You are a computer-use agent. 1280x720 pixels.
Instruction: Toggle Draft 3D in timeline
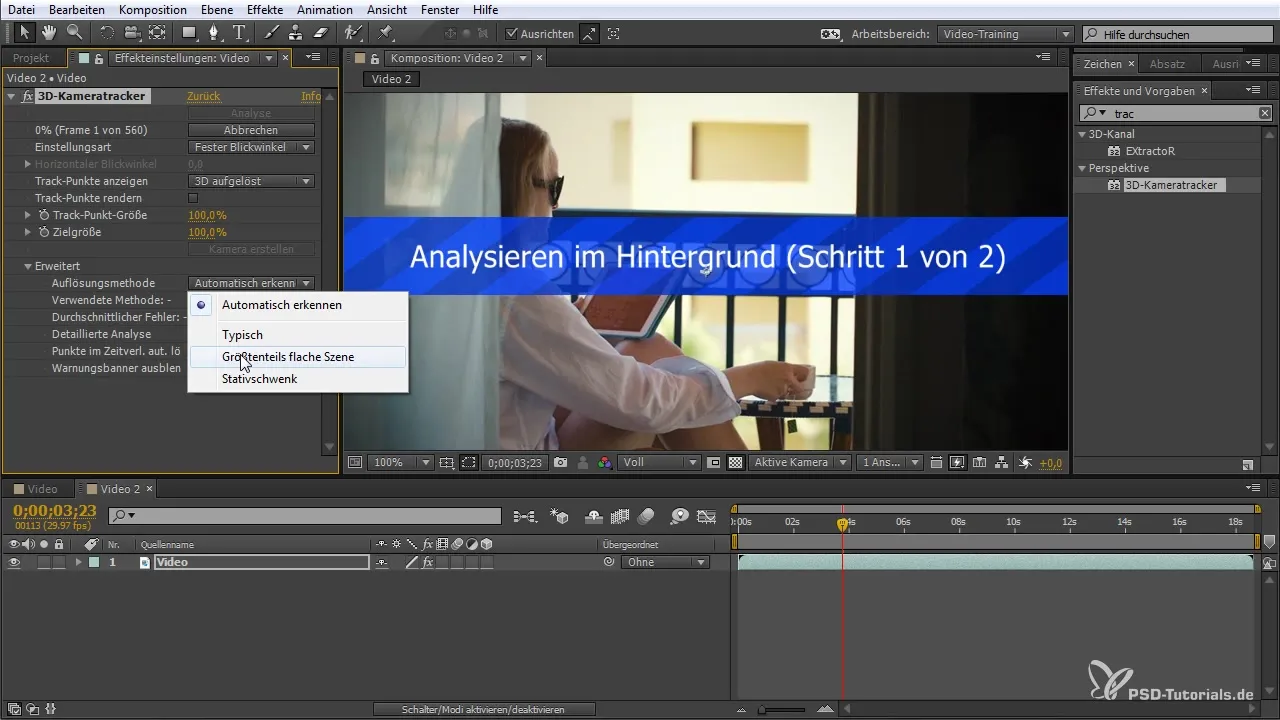pyautogui.click(x=559, y=516)
